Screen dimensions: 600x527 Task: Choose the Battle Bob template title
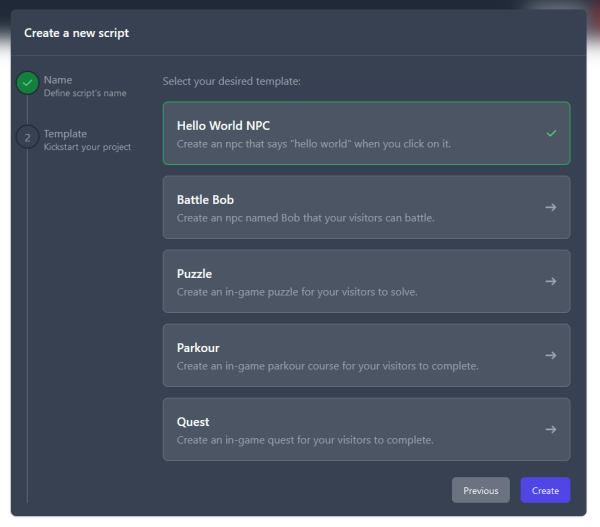click(205, 200)
